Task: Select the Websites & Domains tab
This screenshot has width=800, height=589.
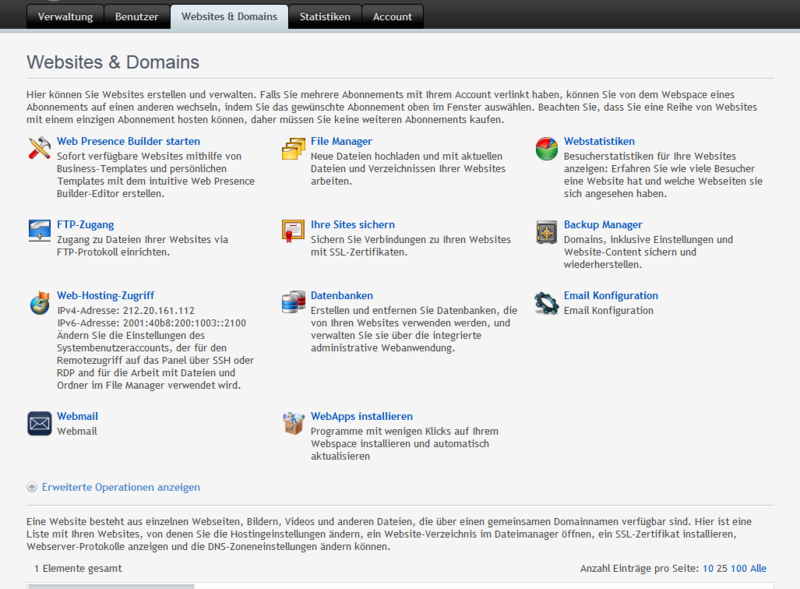Action: (x=229, y=16)
